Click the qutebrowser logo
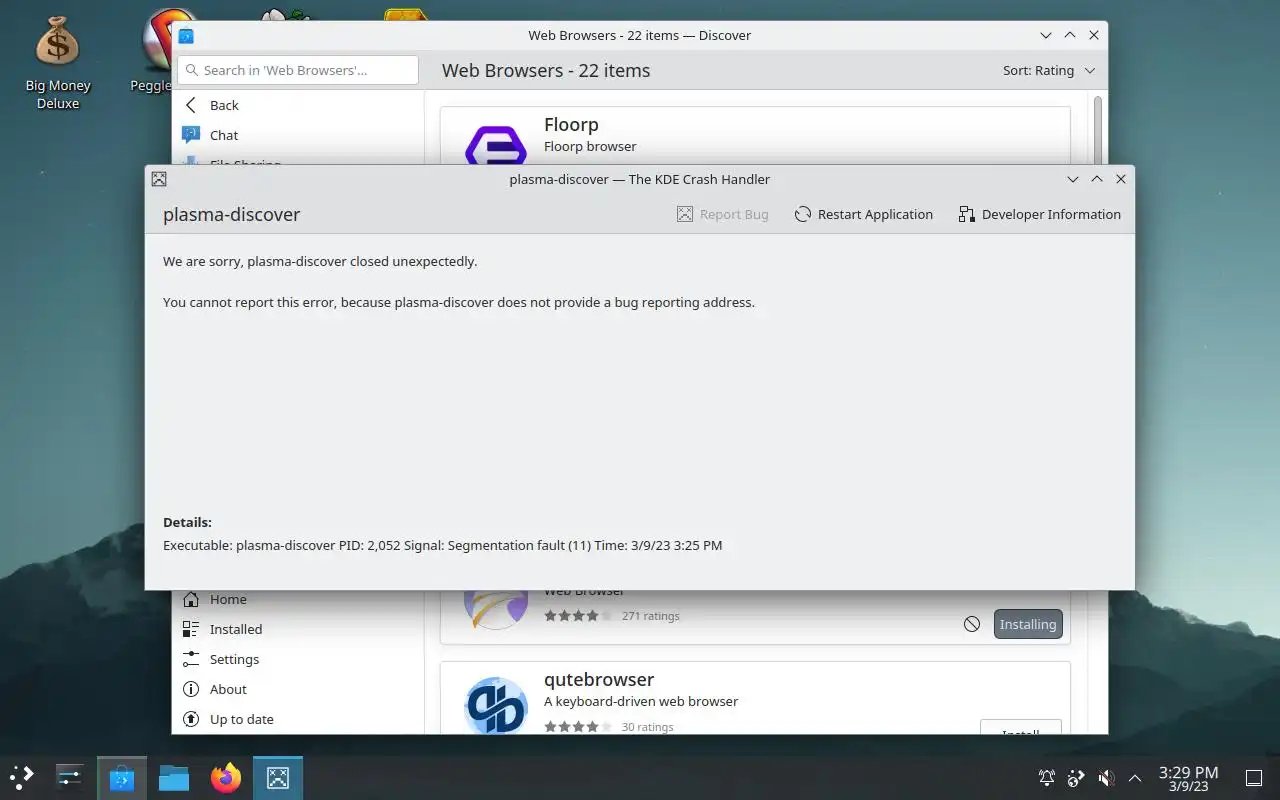 pyautogui.click(x=496, y=705)
